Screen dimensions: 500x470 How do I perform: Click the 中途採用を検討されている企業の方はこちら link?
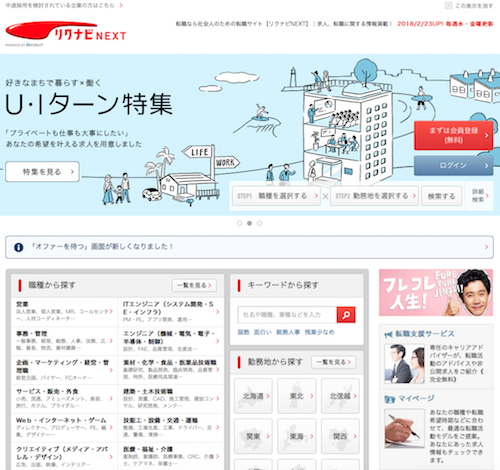coord(64,5)
